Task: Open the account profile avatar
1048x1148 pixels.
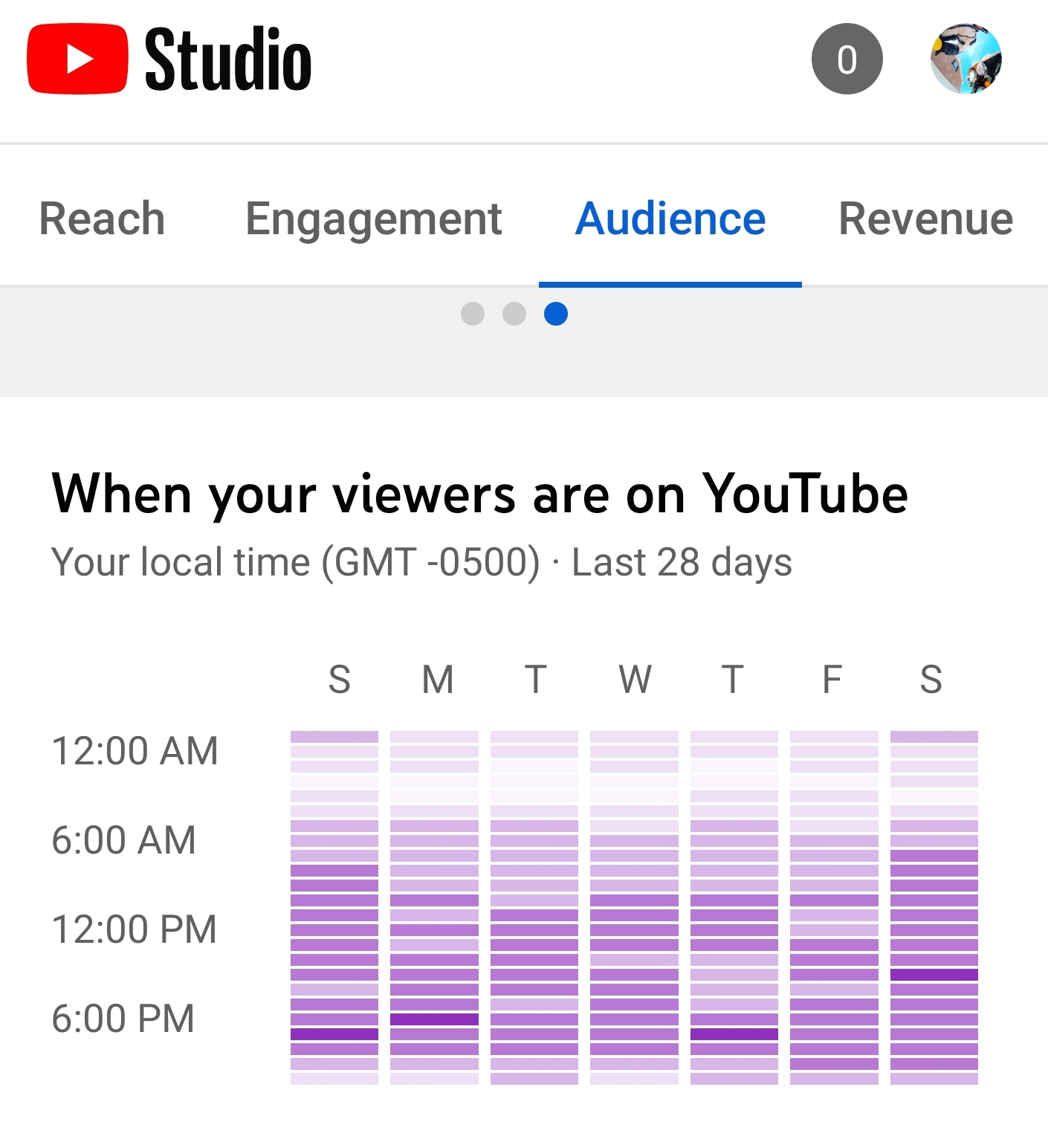Action: point(965,59)
